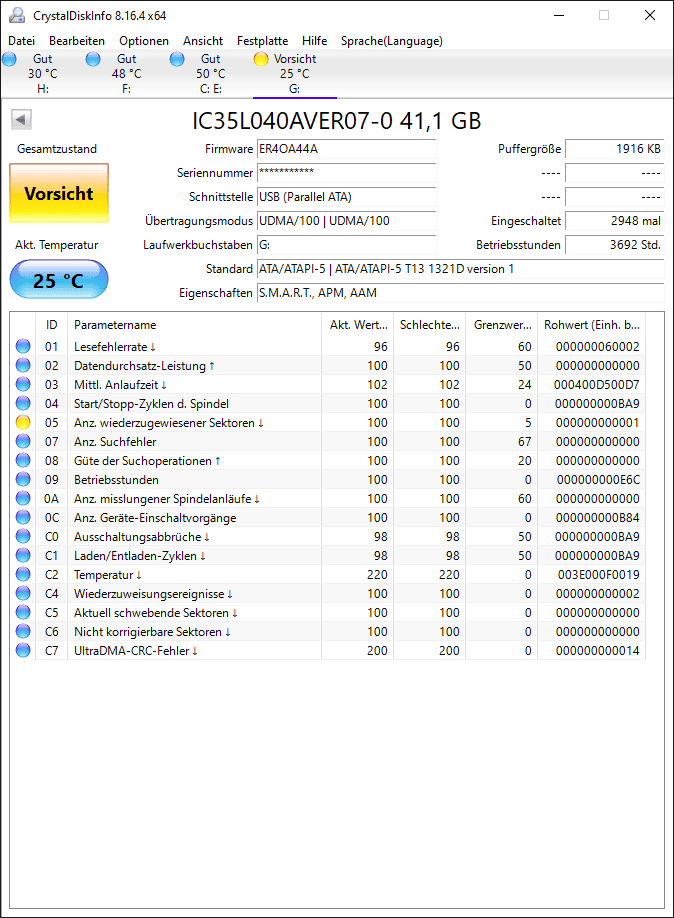
Task: Click the Schnittstelle field USB (Parallel ATA)
Action: point(347,197)
